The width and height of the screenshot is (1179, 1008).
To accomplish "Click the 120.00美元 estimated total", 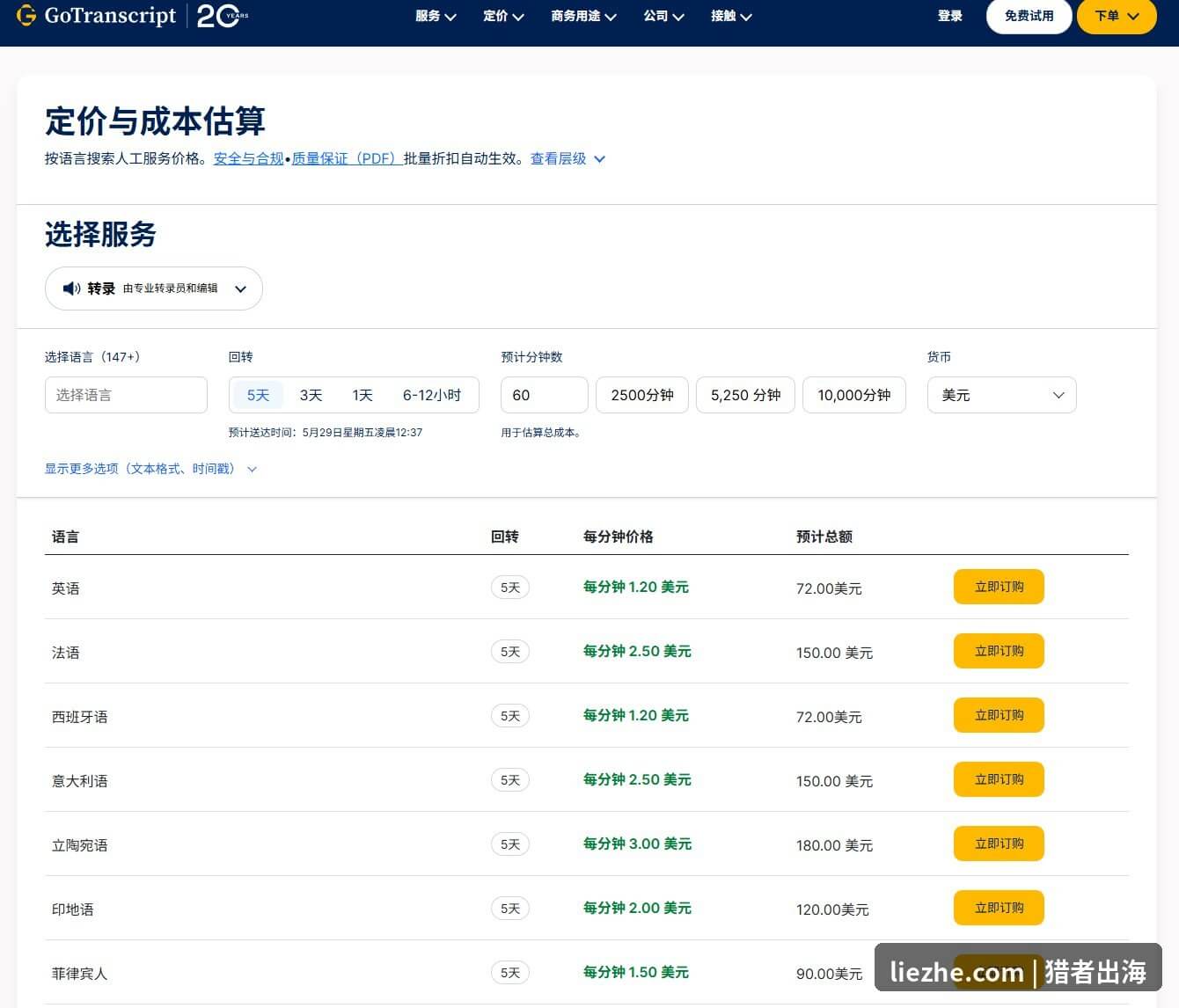I will pos(832,909).
